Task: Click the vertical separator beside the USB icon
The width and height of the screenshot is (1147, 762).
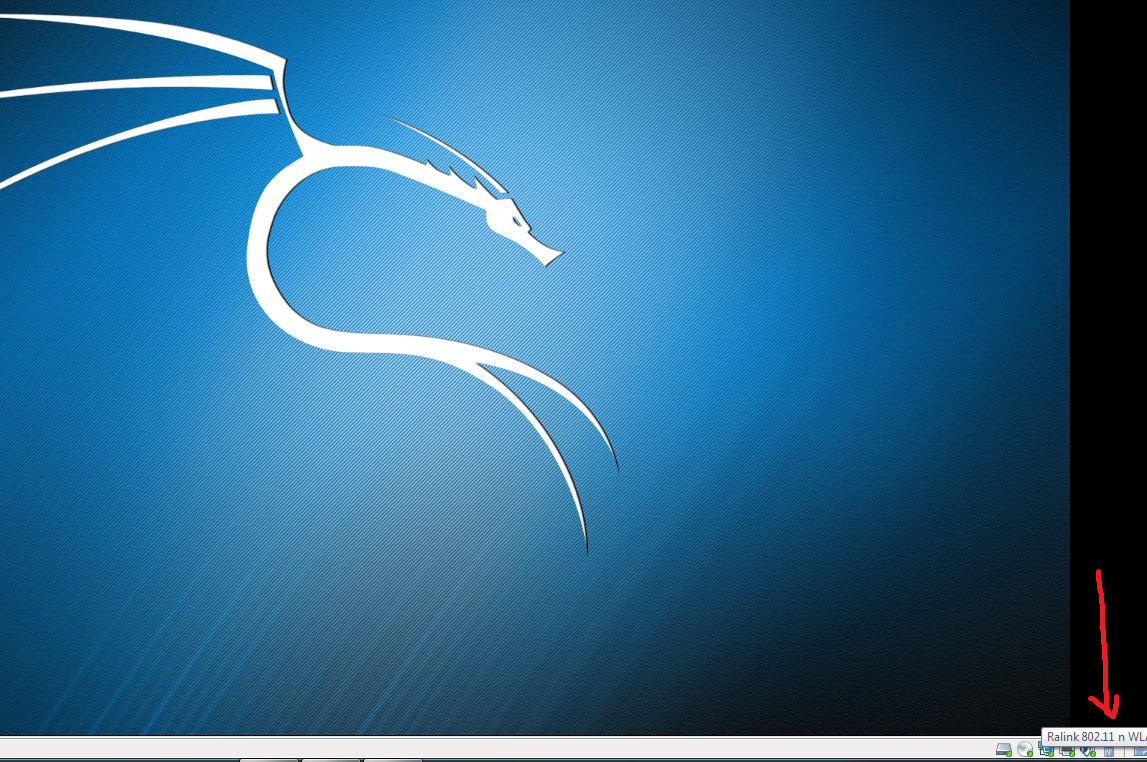Action: tap(1124, 752)
